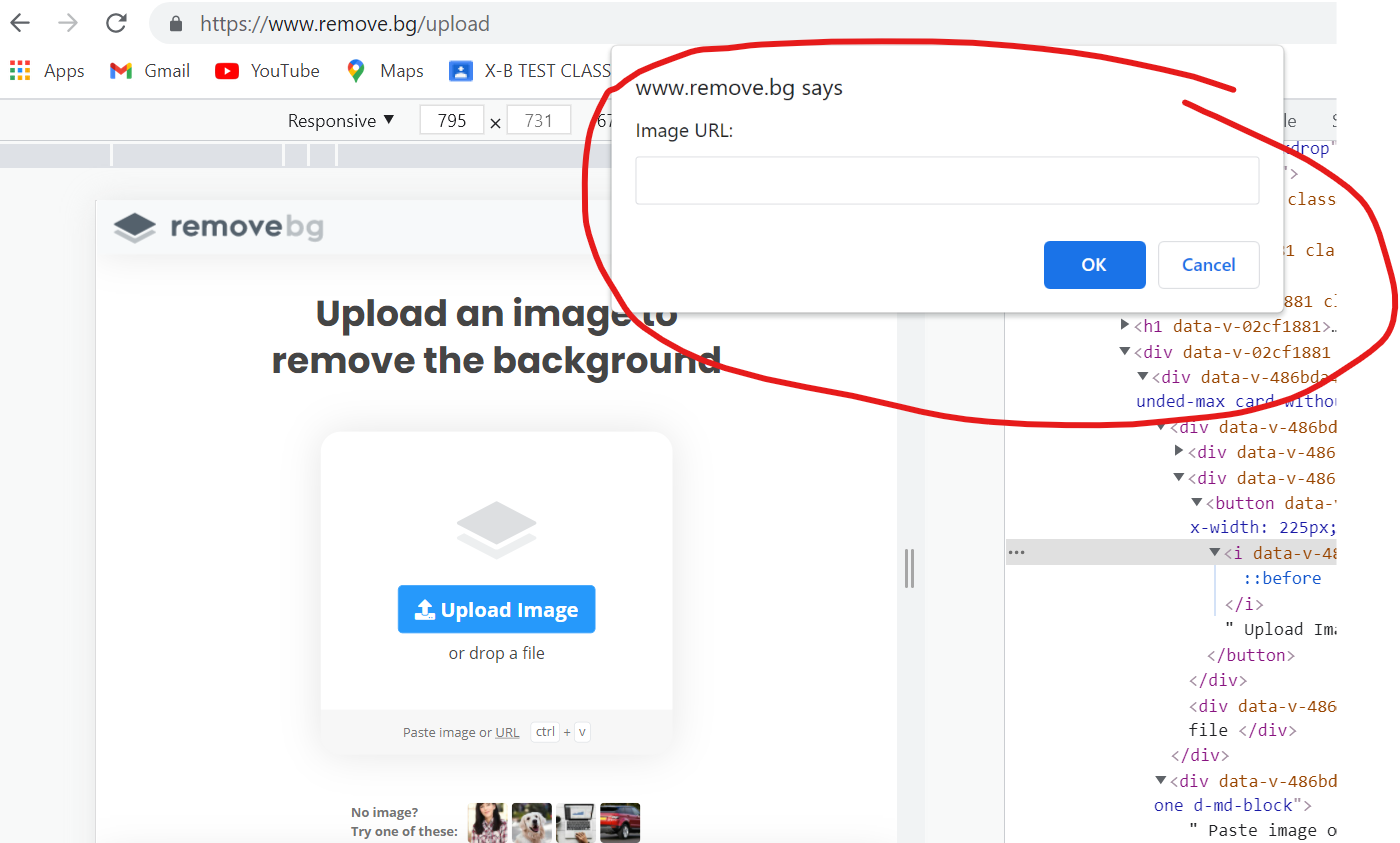This screenshot has height=843, width=1400.
Task: Collapse the button element node
Action: 1196,503
